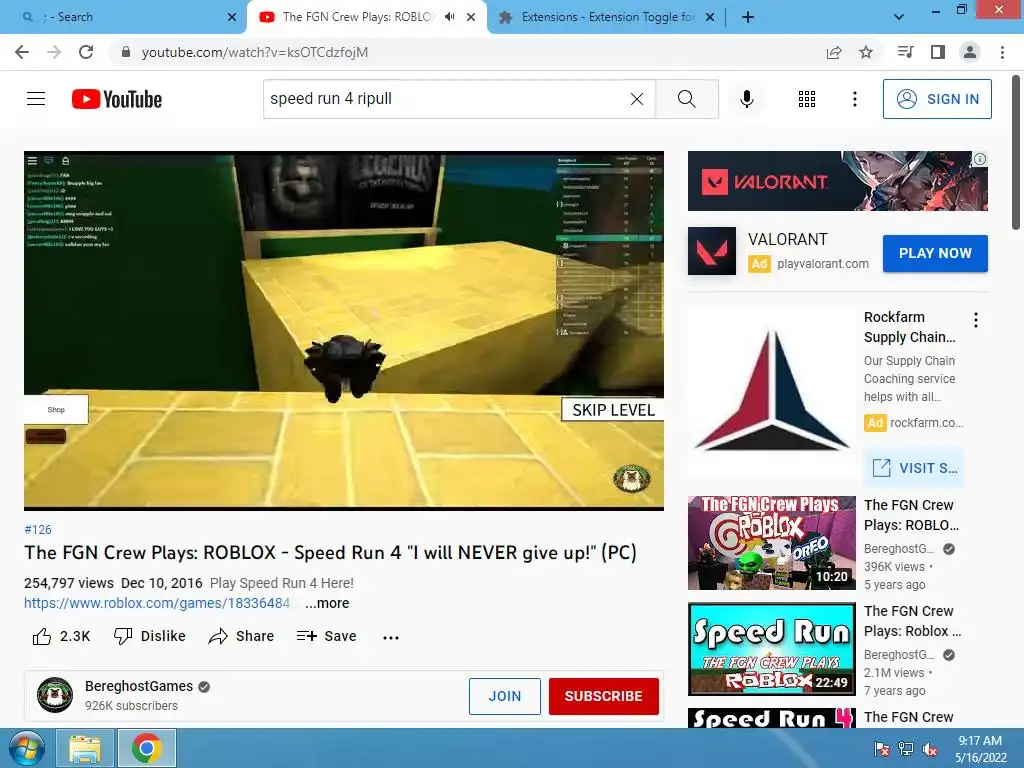Go to YouTube home via logo
Viewport: 1024px width, 768px height.
tap(117, 99)
